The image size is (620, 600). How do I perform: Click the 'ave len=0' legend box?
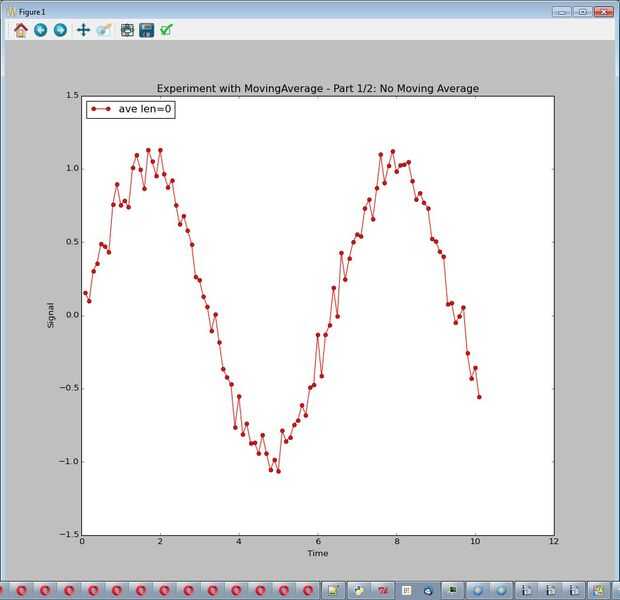pyautogui.click(x=131, y=109)
